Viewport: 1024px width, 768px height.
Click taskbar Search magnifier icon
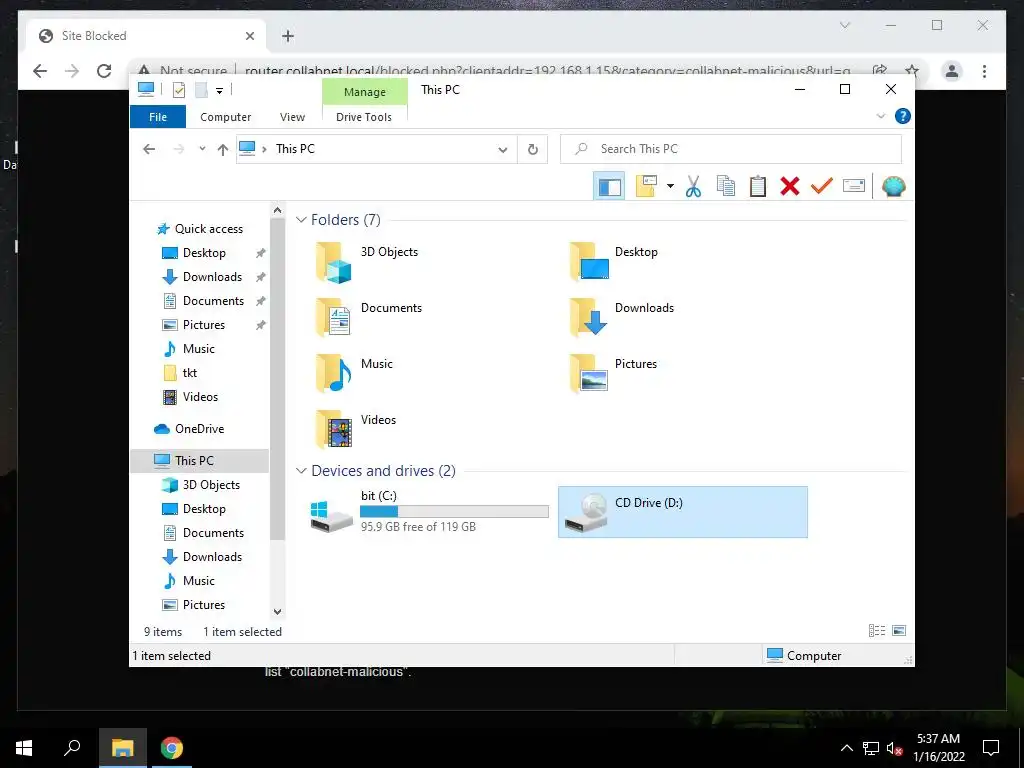coord(72,748)
